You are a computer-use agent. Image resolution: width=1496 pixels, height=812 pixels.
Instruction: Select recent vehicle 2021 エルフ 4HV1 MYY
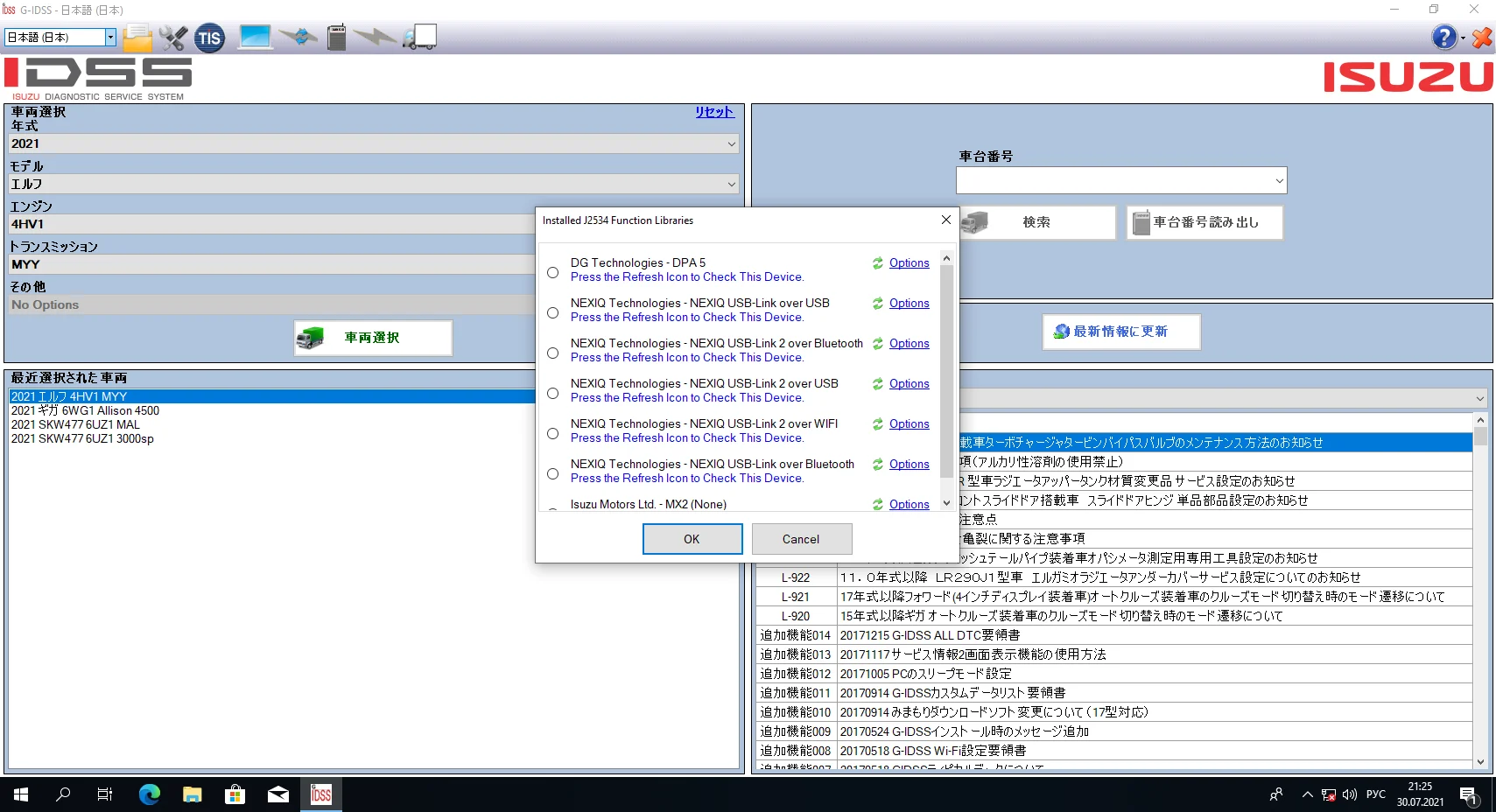tap(272, 396)
